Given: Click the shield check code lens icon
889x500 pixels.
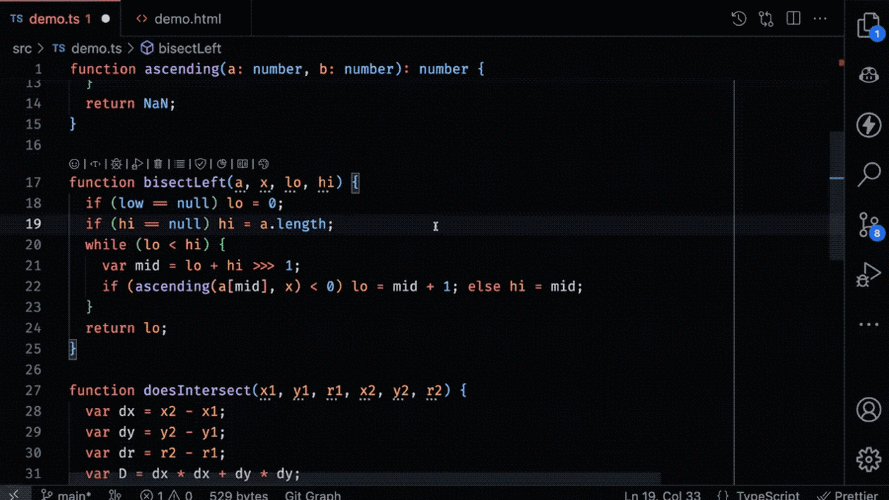Looking at the screenshot, I should 201,164.
